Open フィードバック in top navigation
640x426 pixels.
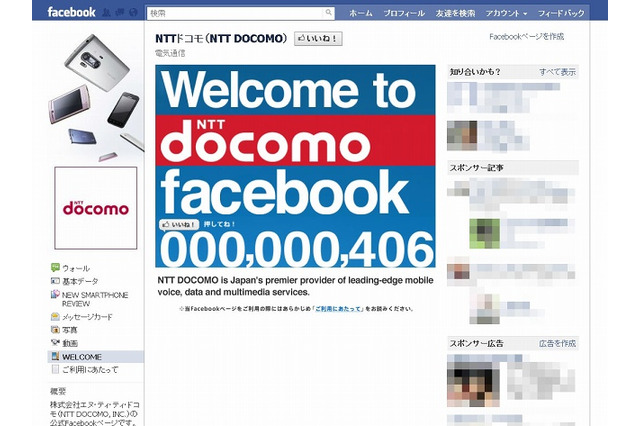561,13
